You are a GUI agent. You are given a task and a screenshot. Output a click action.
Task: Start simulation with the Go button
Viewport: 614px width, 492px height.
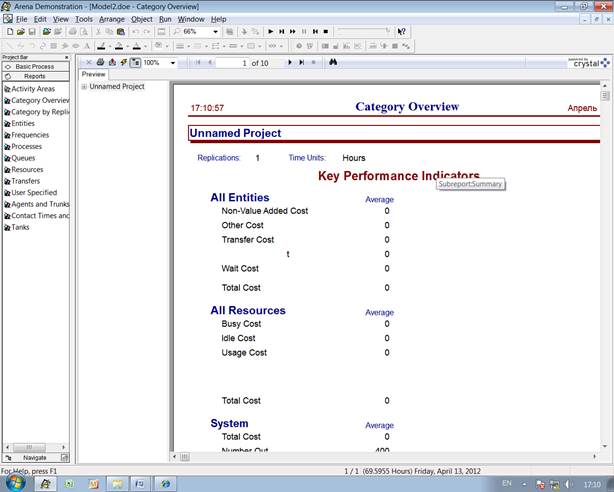[270, 32]
